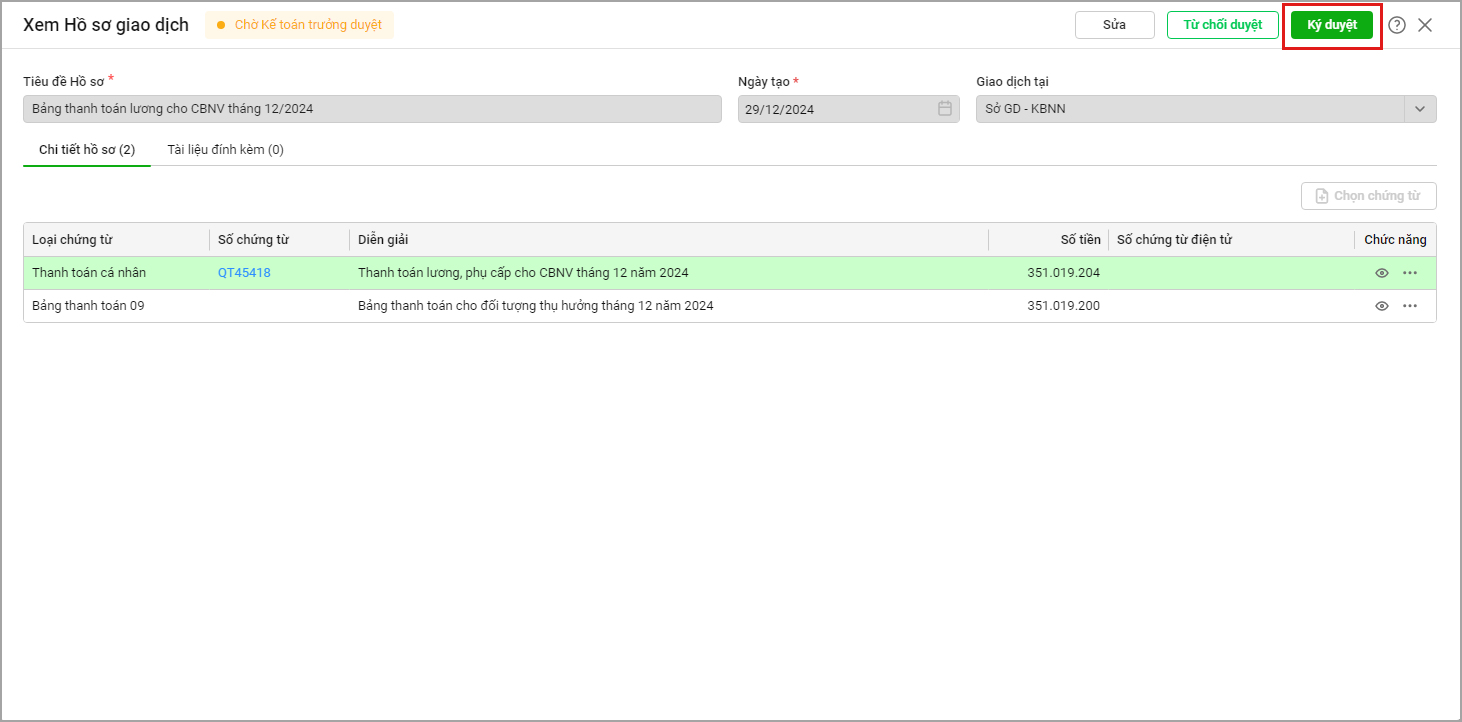
Task: Click the Loại chứng từ column header
Action: (x=72, y=240)
